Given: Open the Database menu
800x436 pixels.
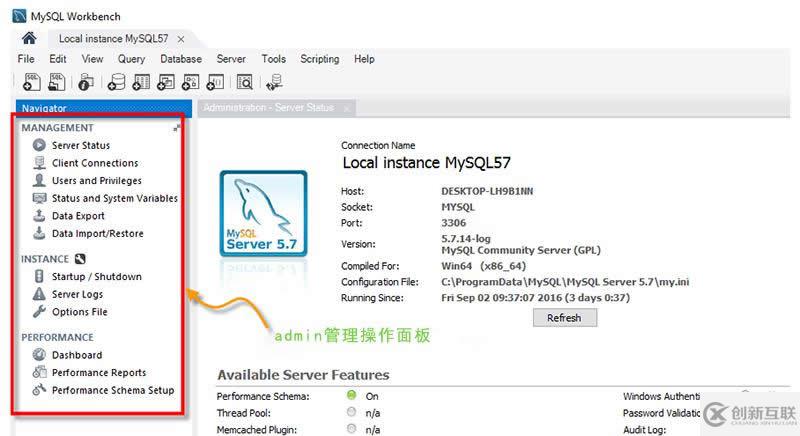Looking at the screenshot, I should [x=181, y=59].
